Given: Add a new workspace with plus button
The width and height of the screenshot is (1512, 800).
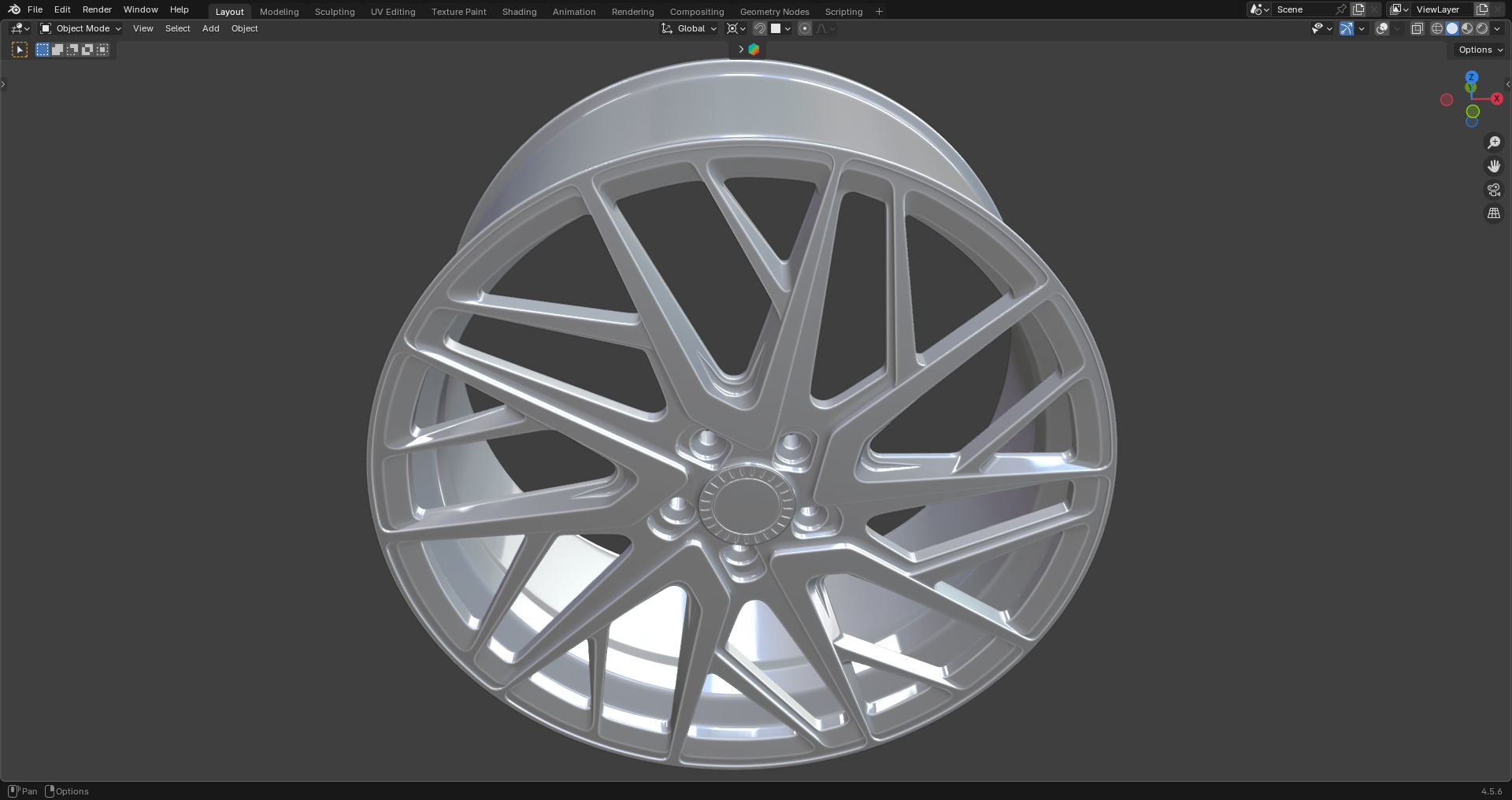Looking at the screenshot, I should [879, 11].
